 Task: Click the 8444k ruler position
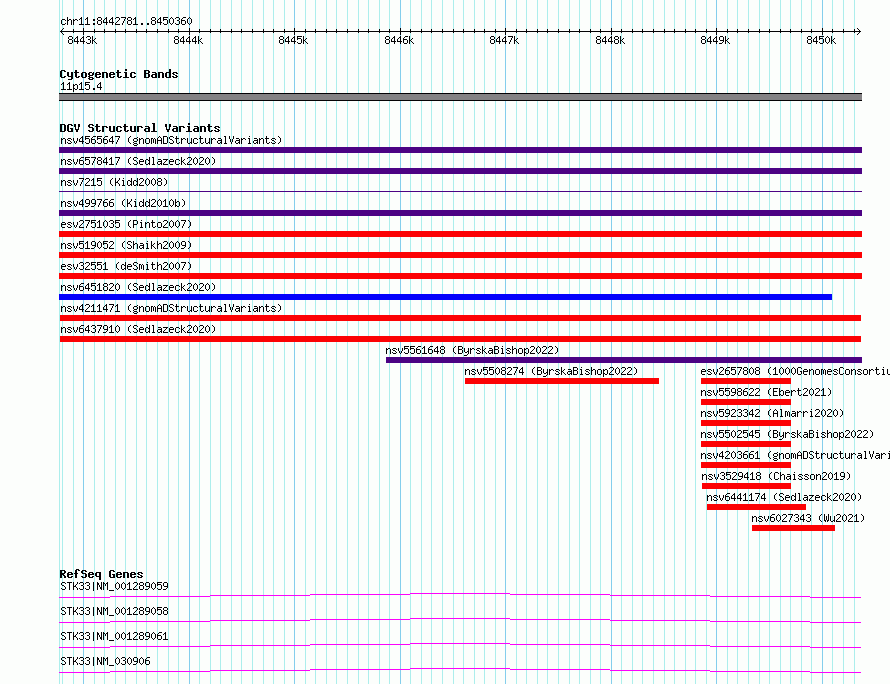188,40
